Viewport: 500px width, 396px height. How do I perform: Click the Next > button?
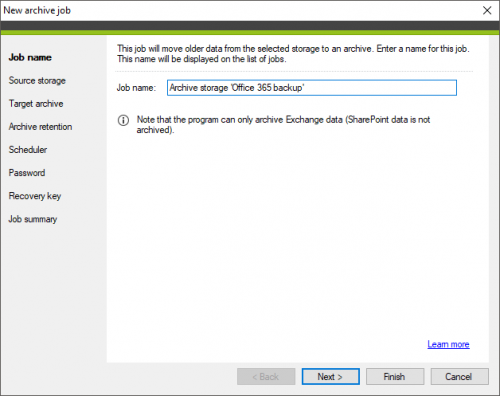pos(330,377)
